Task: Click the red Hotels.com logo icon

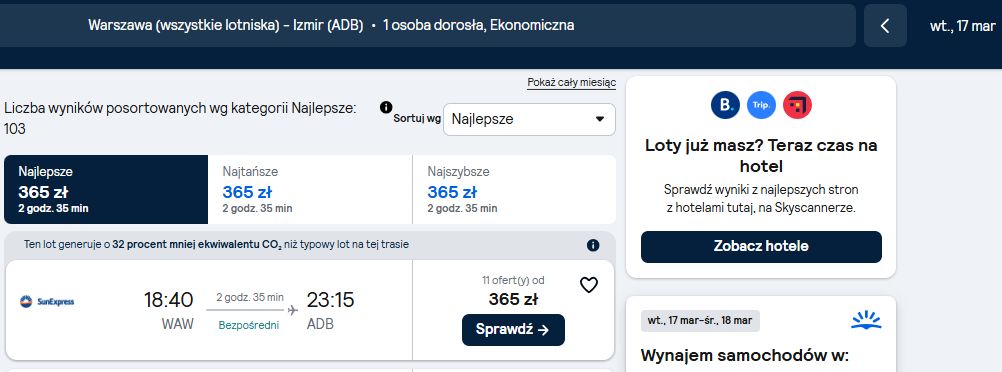Action: [797, 105]
